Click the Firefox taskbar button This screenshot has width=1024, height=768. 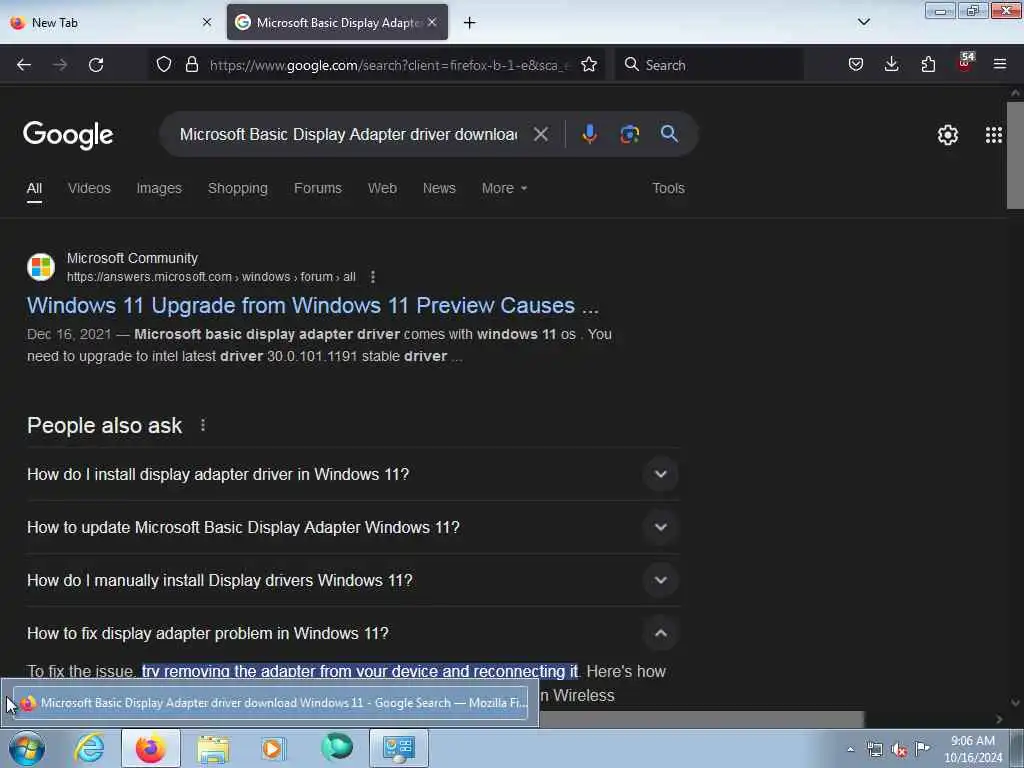coord(151,748)
